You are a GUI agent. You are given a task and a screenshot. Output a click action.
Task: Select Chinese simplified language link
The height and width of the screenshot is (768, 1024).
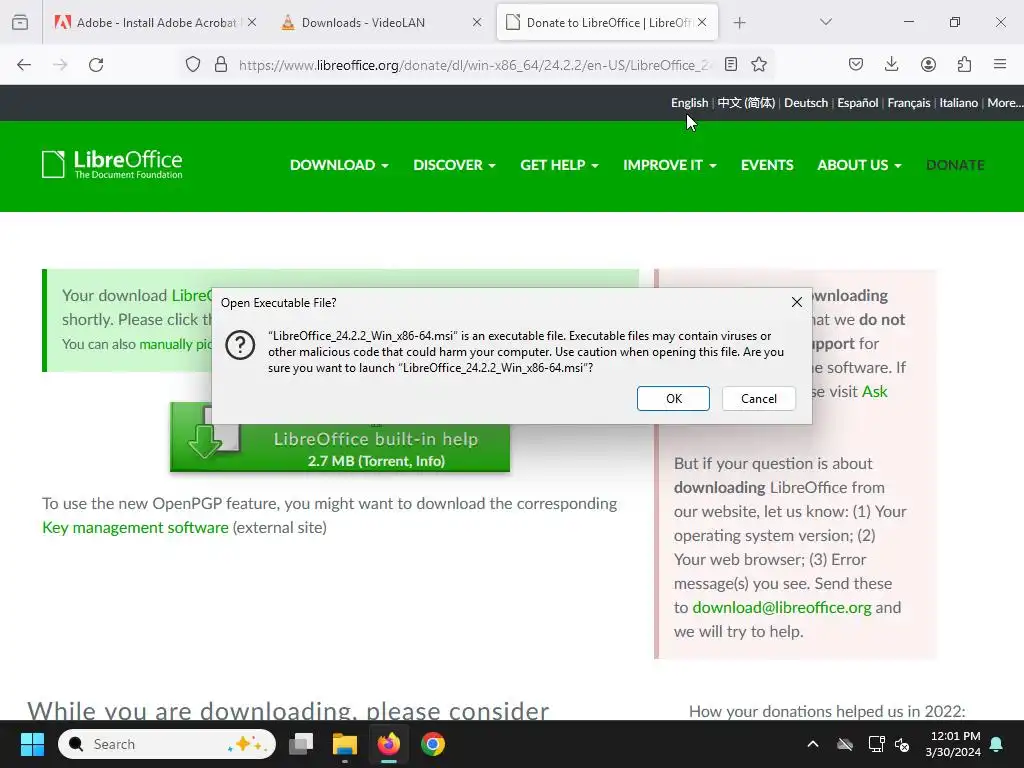[x=746, y=103]
